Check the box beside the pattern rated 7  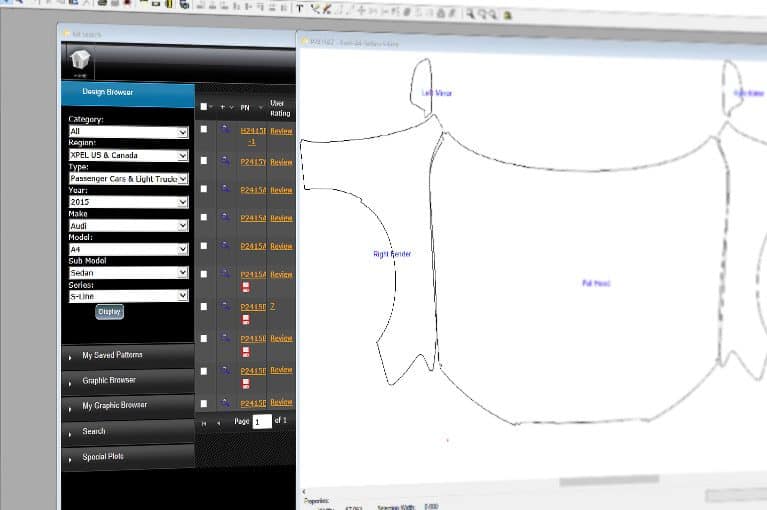[204, 307]
